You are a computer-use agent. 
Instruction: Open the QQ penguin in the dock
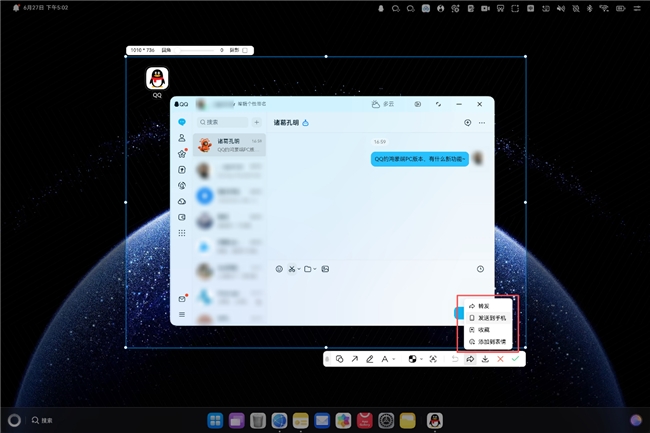click(435, 421)
